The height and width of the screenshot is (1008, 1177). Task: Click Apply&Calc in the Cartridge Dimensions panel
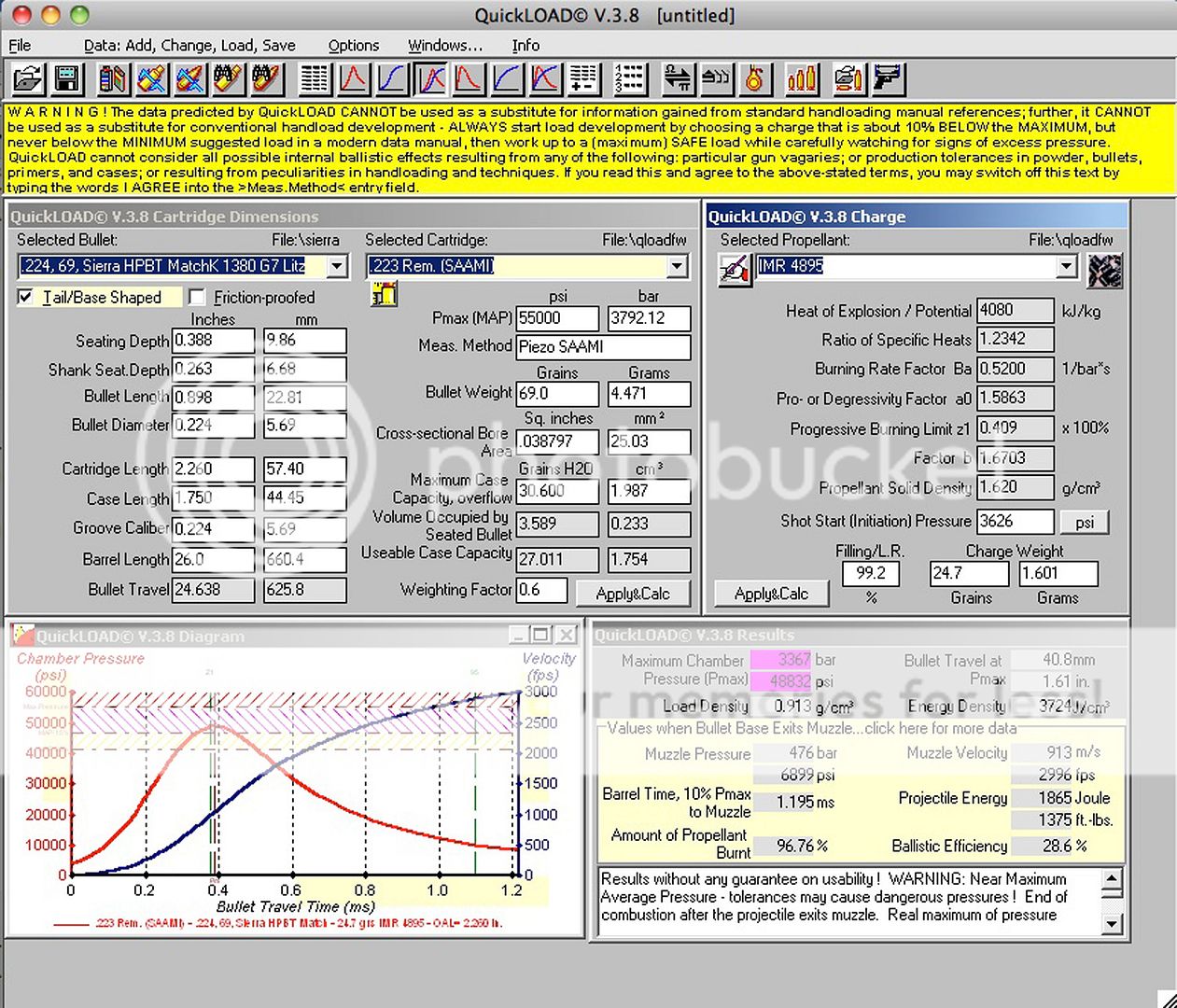point(633,594)
